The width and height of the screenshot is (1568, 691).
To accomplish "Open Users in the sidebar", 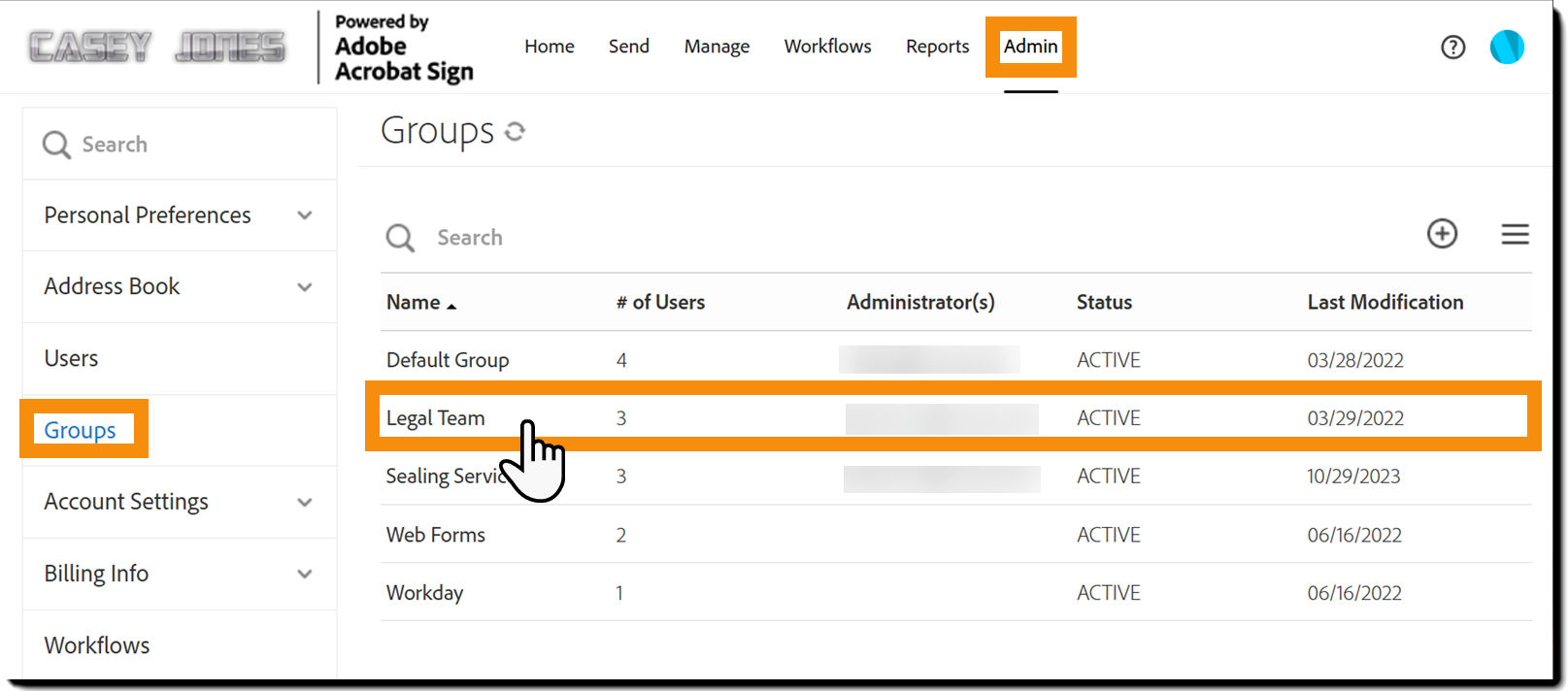I will point(71,358).
